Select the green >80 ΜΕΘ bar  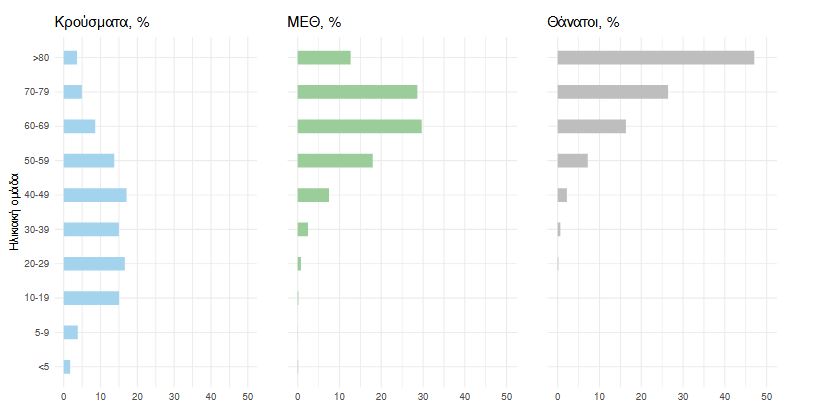point(324,57)
